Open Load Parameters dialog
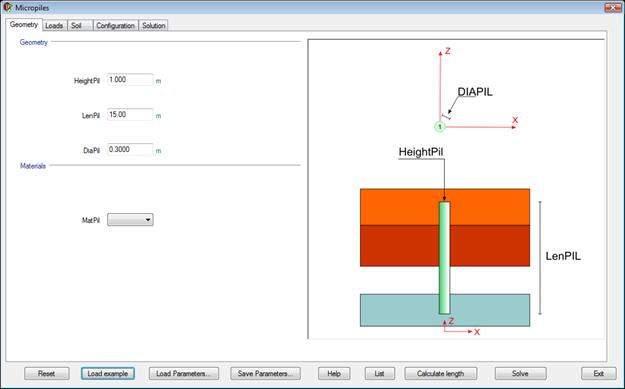 [x=184, y=373]
